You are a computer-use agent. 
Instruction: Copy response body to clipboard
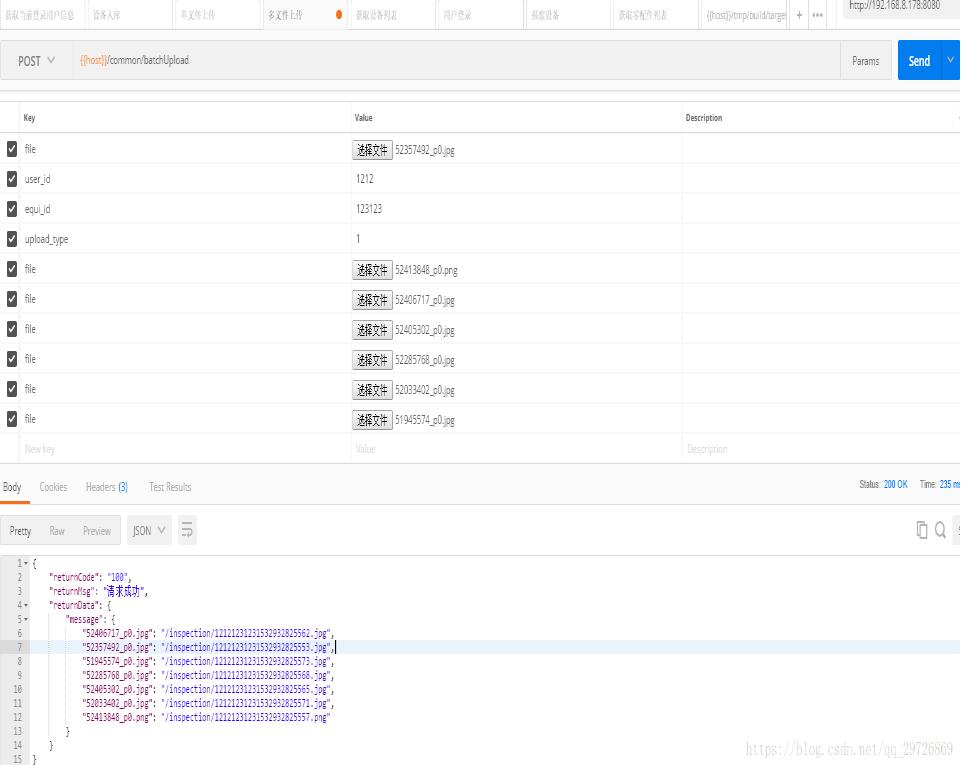pos(921,530)
